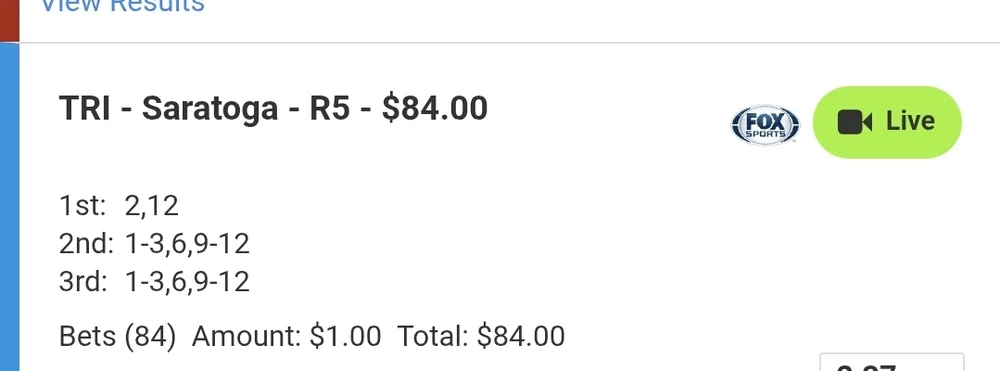Click the 3rd: position label

(x=83, y=282)
